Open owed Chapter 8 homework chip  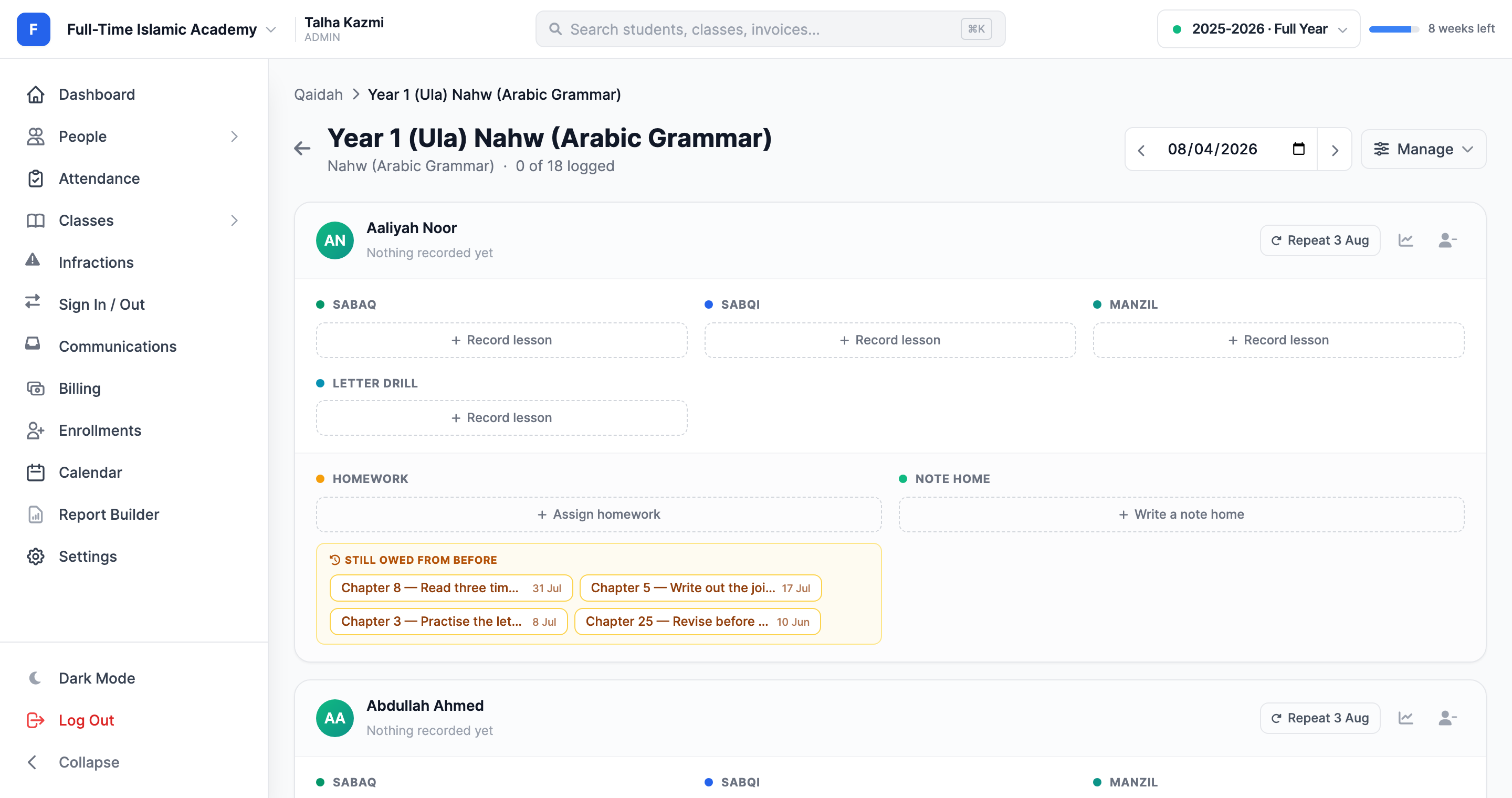pyautogui.click(x=451, y=588)
